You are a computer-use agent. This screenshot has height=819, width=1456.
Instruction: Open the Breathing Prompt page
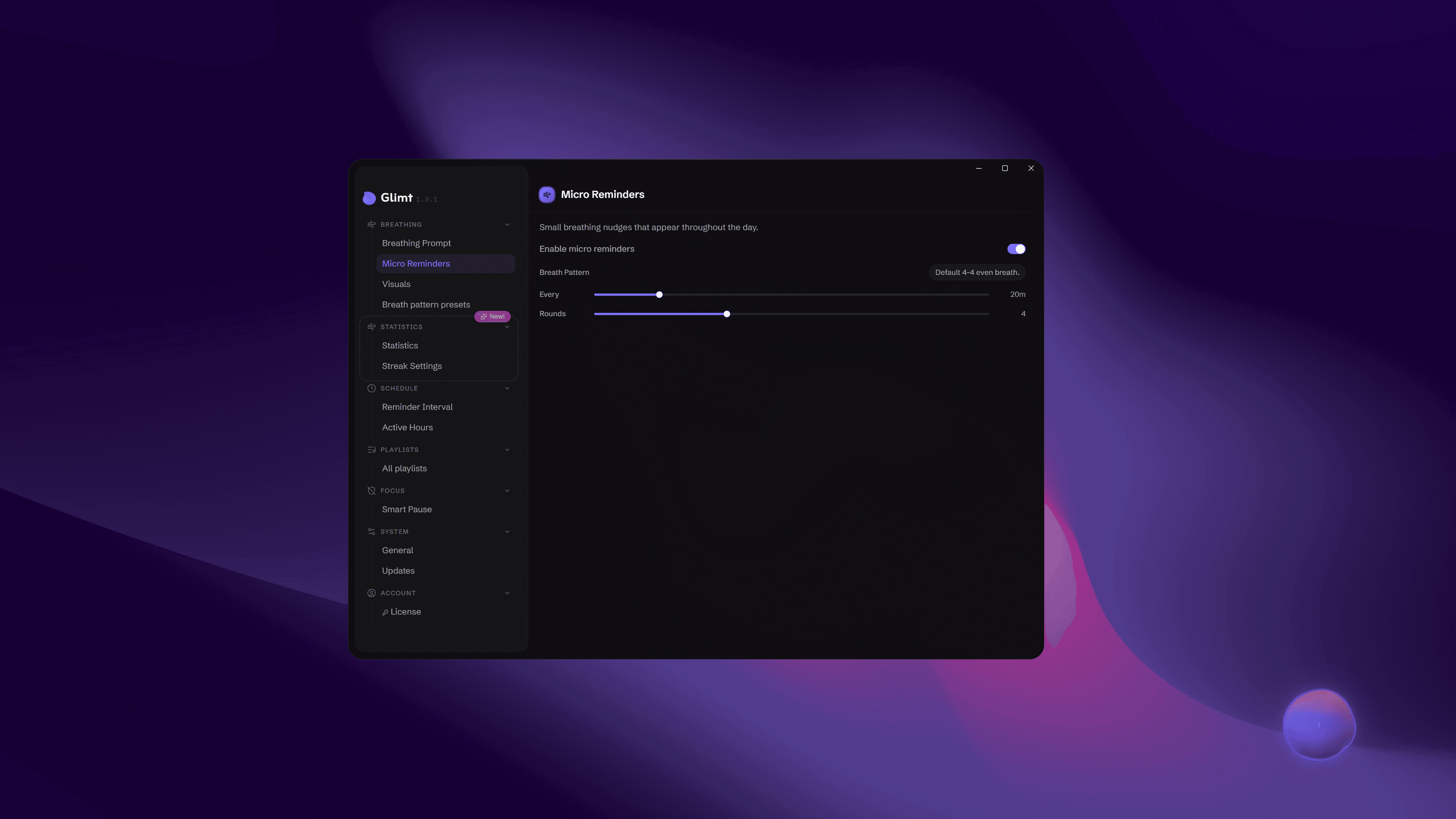pos(446,243)
